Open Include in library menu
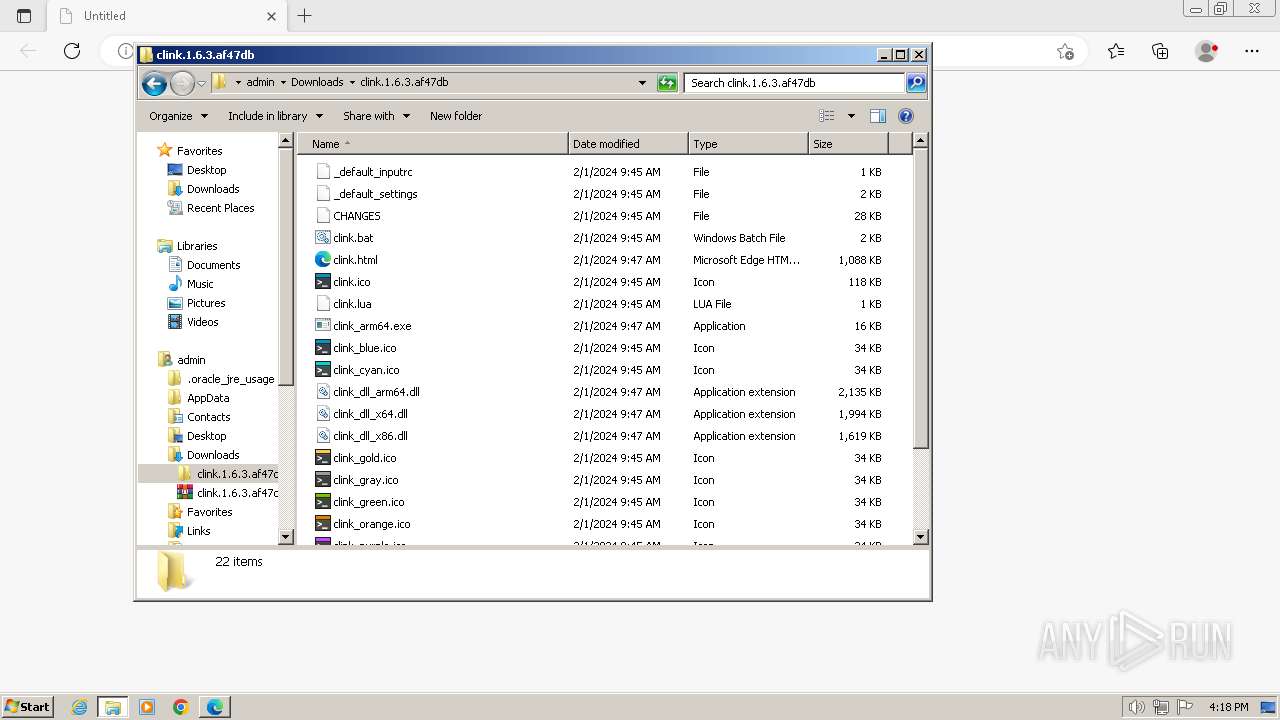The height and width of the screenshot is (720, 1280). [x=275, y=116]
